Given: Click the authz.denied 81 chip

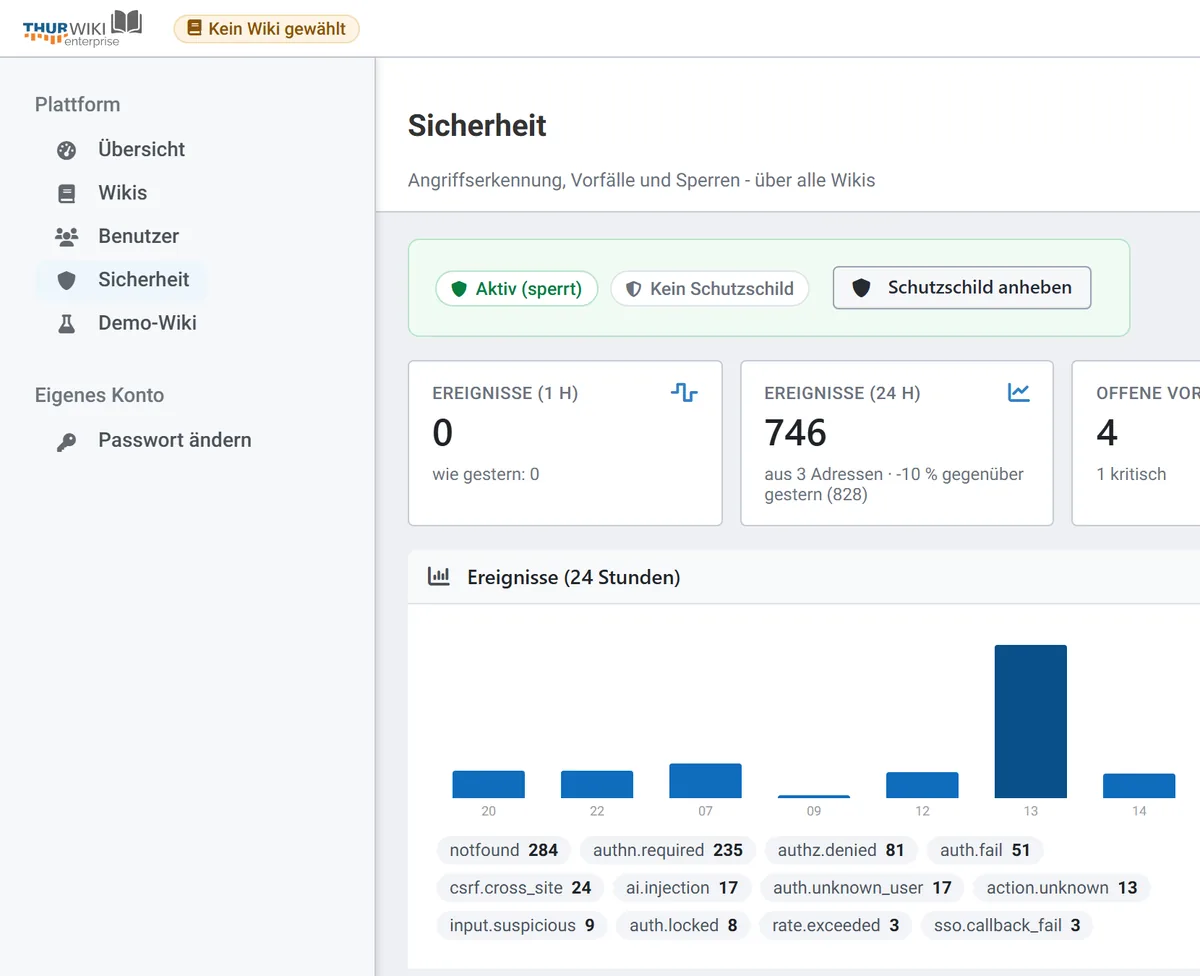Looking at the screenshot, I should coord(841,851).
